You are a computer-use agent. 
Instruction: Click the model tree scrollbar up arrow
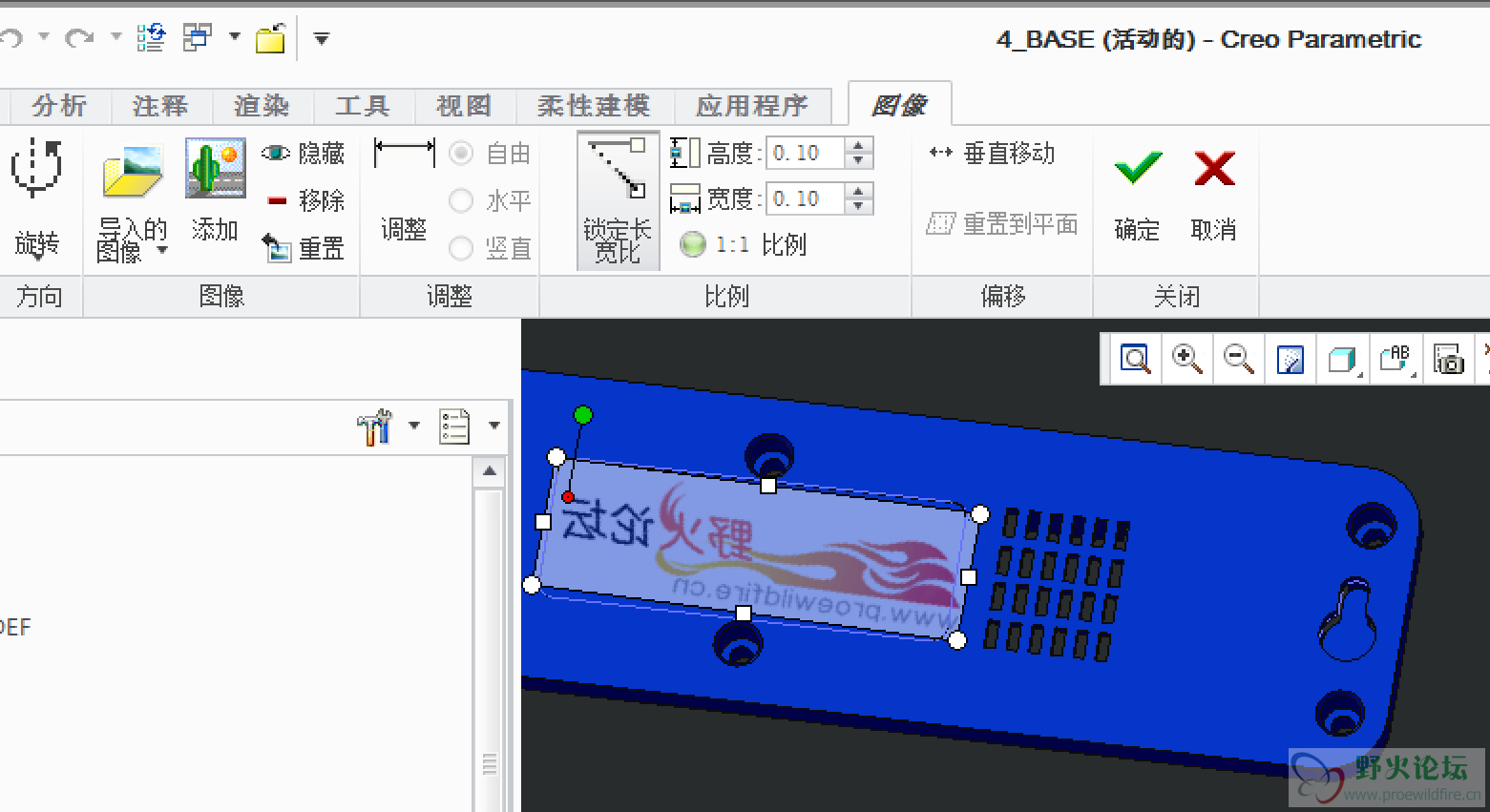[490, 471]
